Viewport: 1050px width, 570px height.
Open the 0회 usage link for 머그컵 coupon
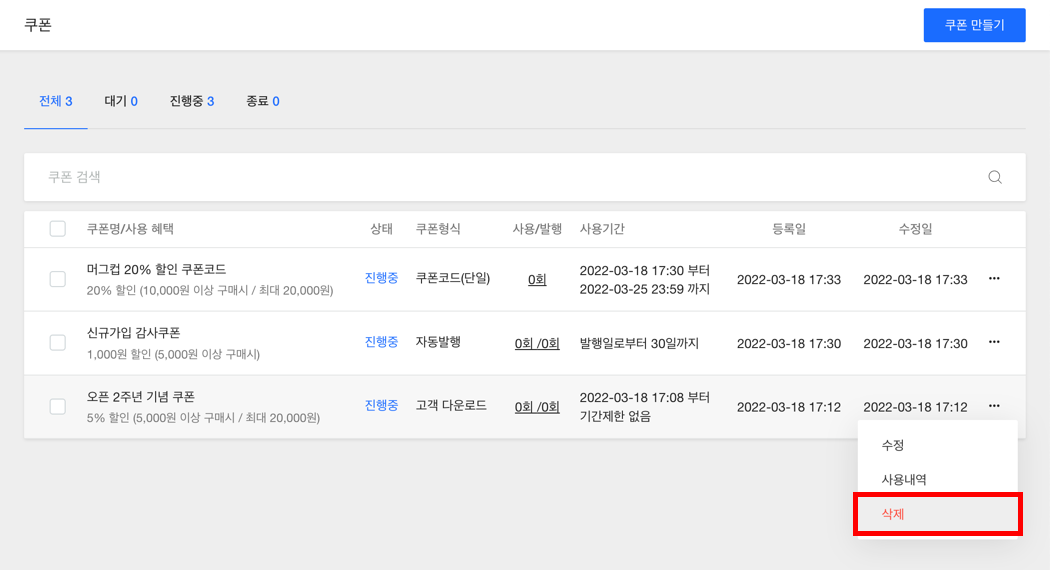(x=537, y=280)
